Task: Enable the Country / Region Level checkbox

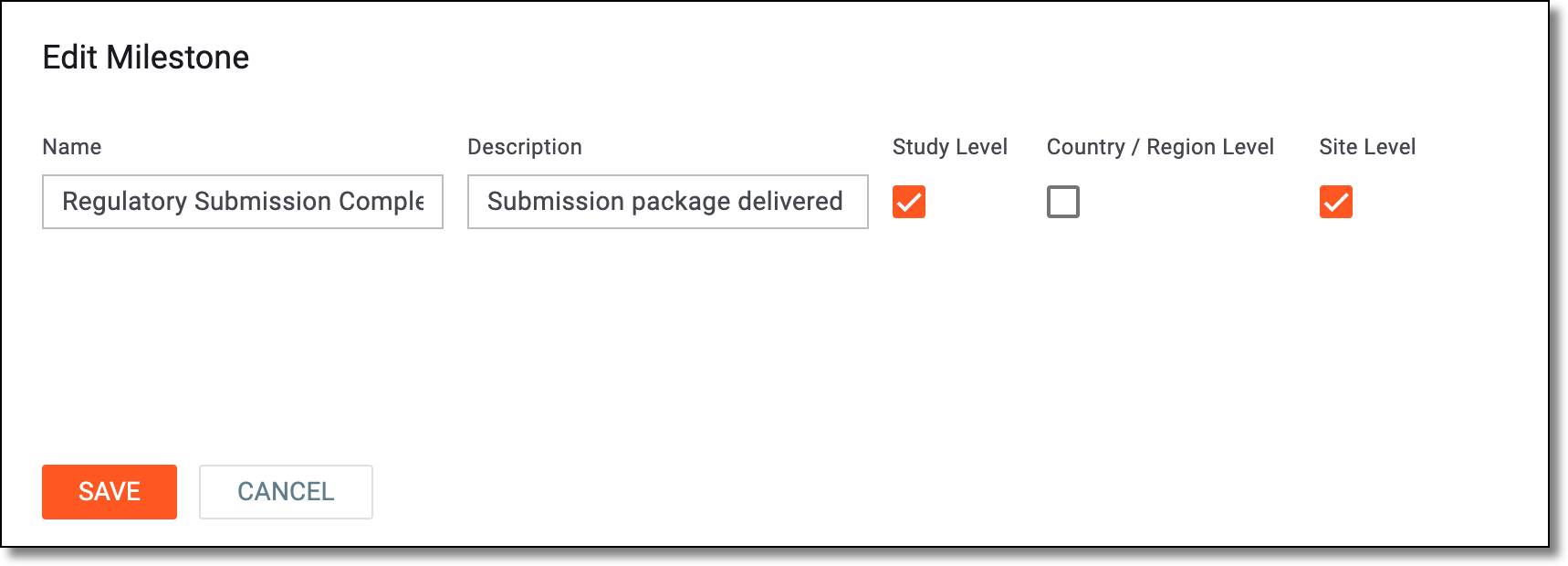Action: [x=1063, y=202]
